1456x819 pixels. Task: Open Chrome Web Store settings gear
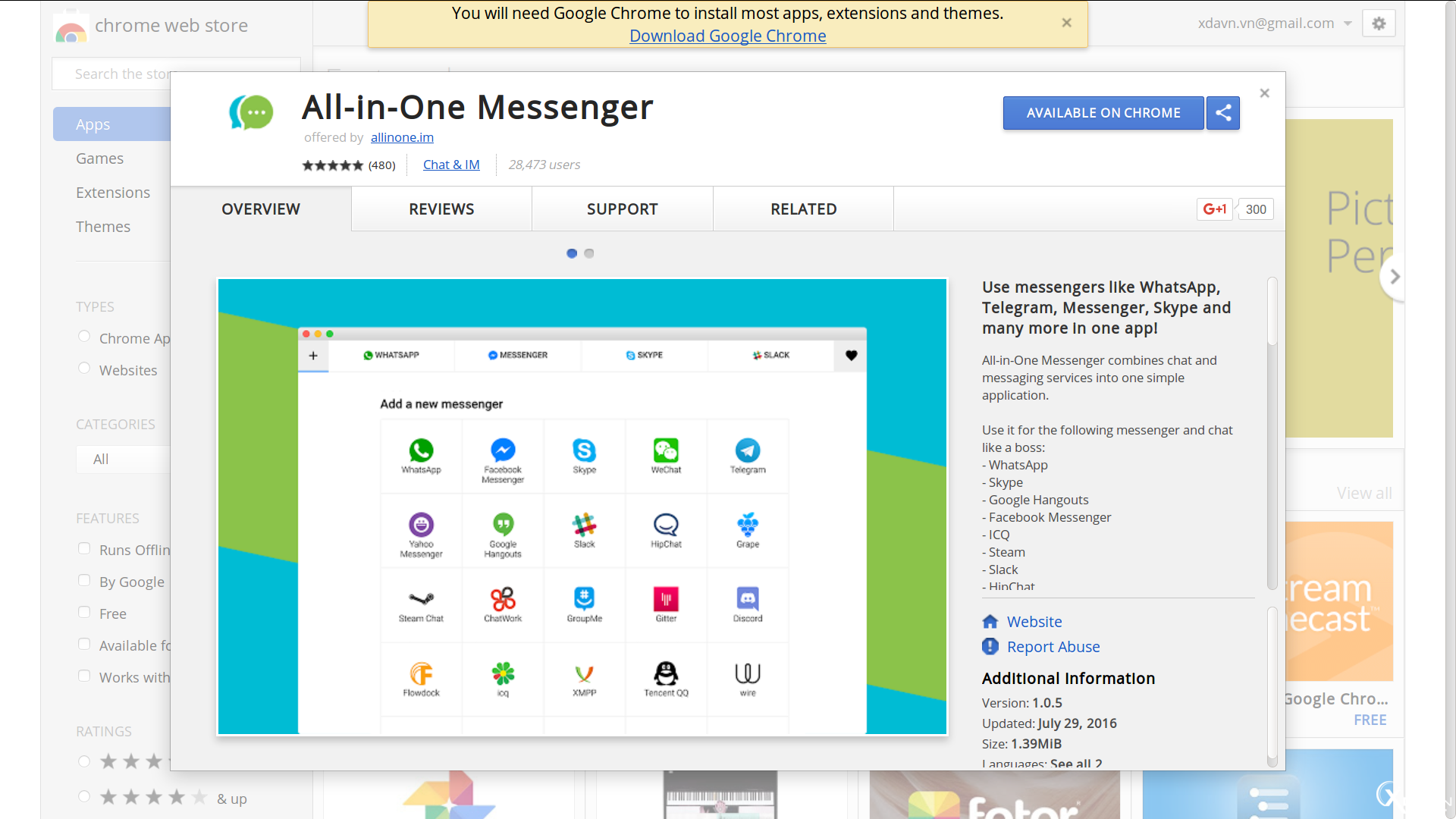click(1379, 23)
